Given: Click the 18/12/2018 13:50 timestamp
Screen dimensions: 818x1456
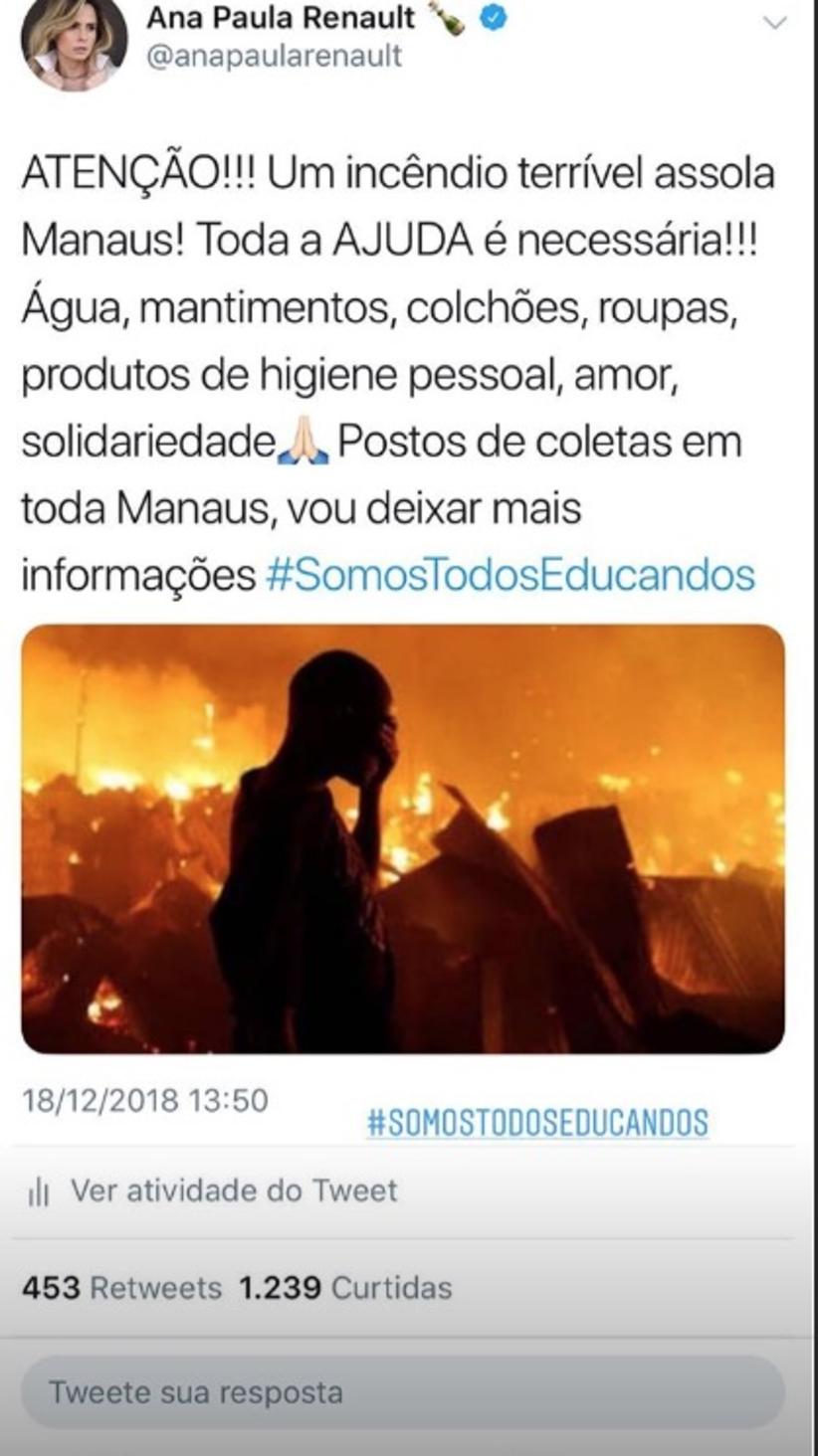Looking at the screenshot, I should tap(145, 1101).
